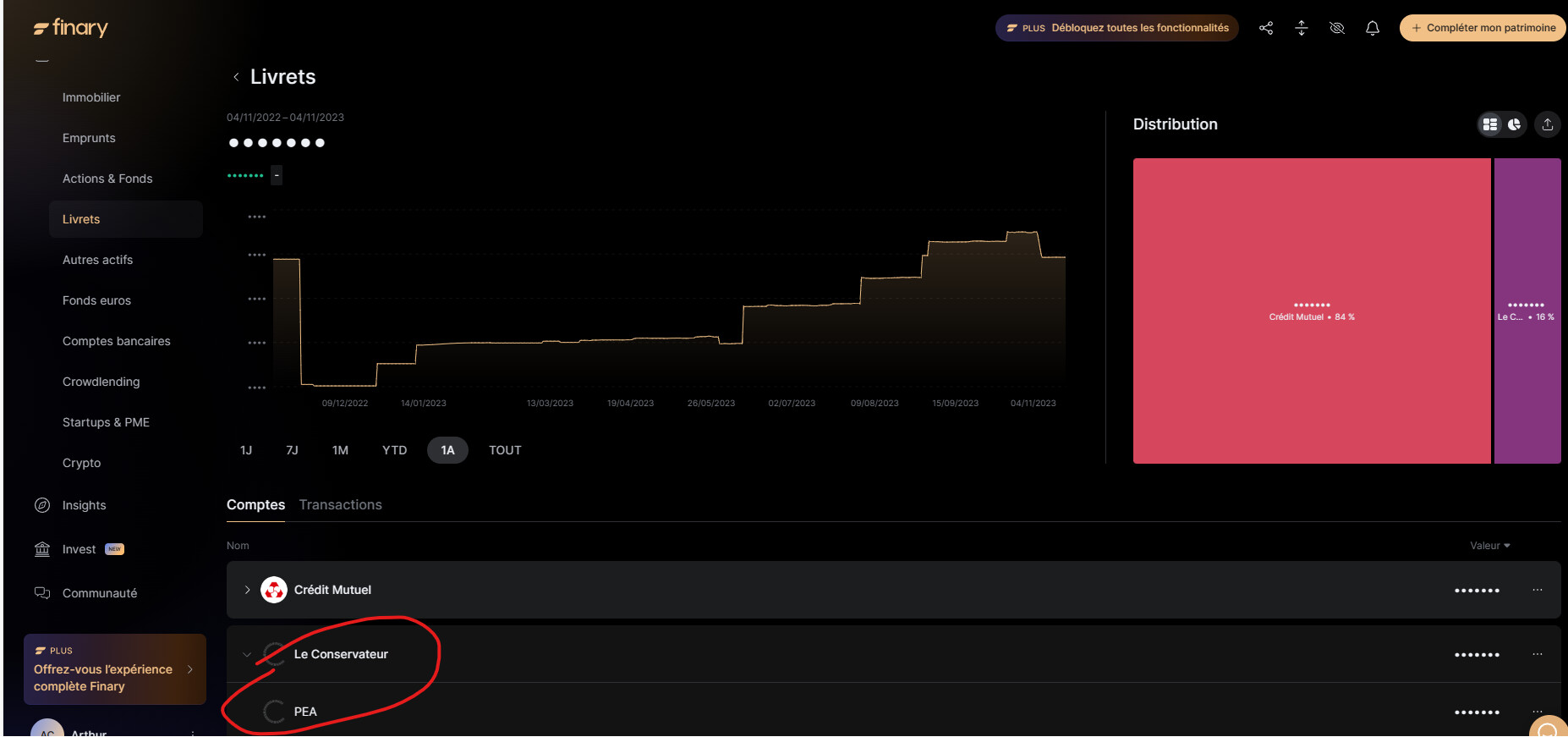Click the export icon in Distribution panel

(1547, 124)
